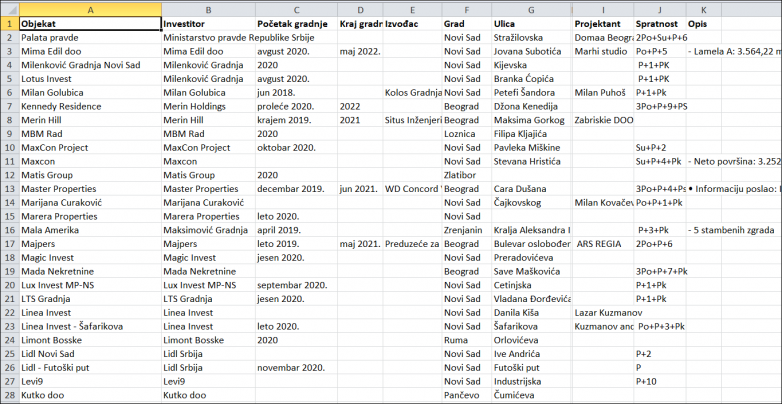Select the Stražilovska street cell
Image resolution: width=782 pixels, height=404 pixels.
(531, 36)
